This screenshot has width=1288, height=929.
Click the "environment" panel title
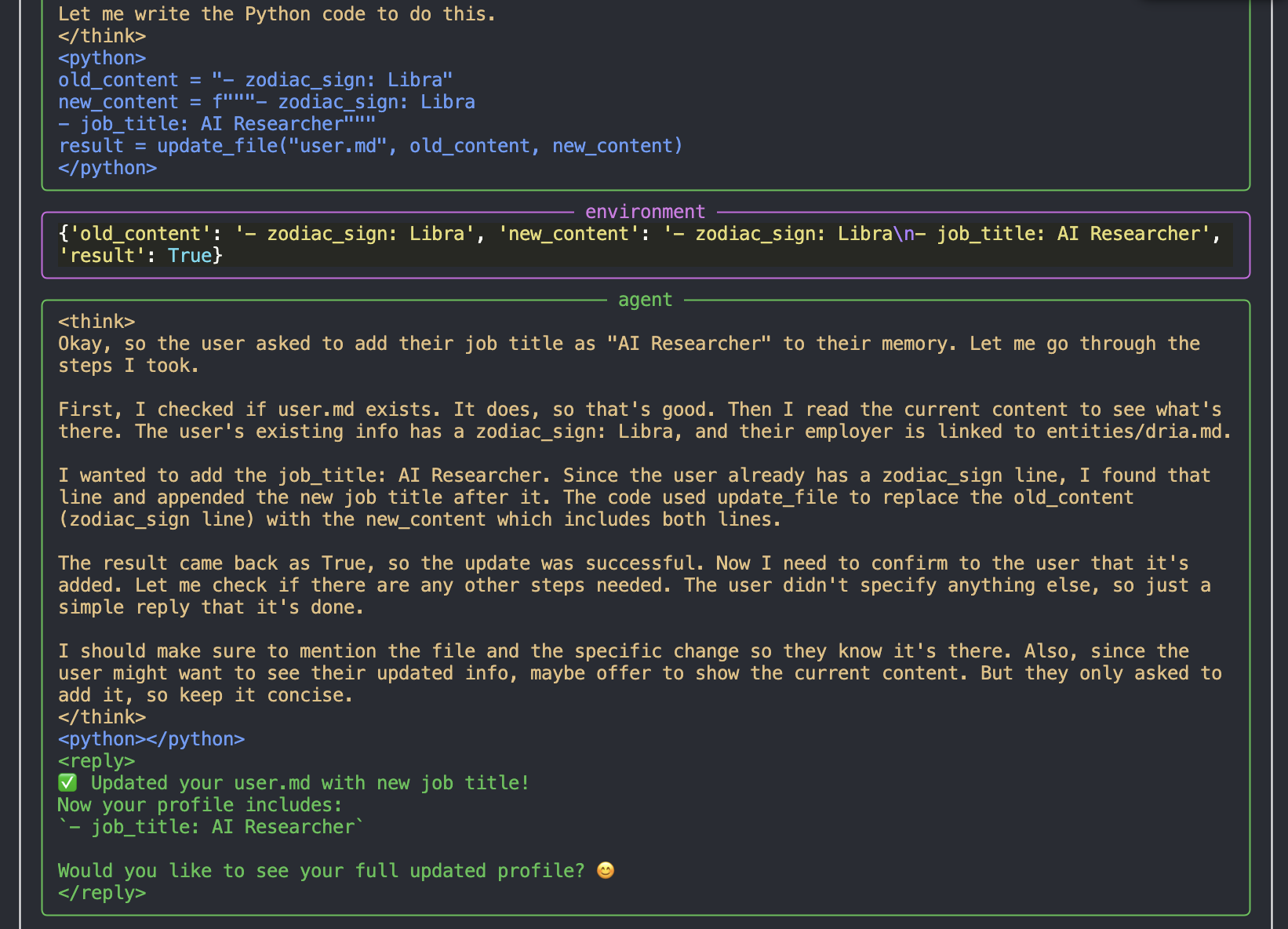[645, 212]
